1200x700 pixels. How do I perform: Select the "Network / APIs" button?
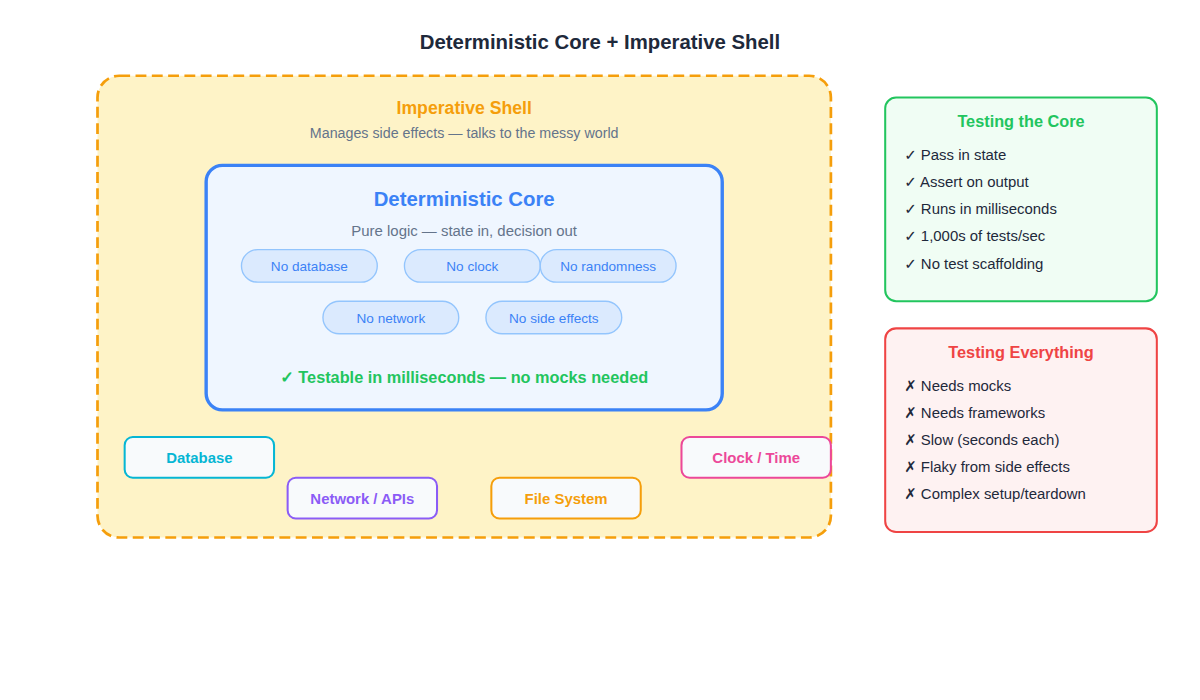point(362,498)
